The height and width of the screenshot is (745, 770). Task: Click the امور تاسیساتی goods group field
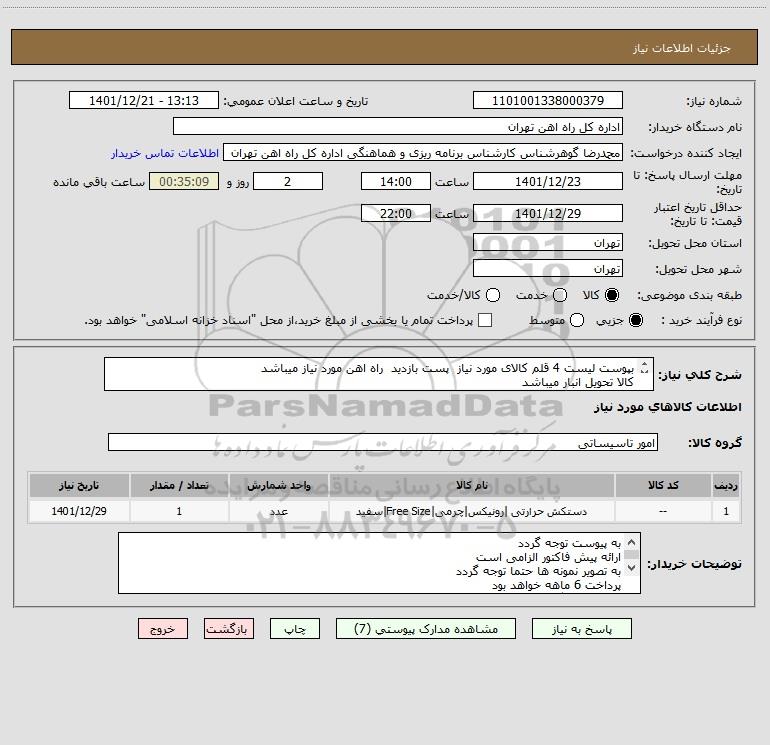point(383,442)
